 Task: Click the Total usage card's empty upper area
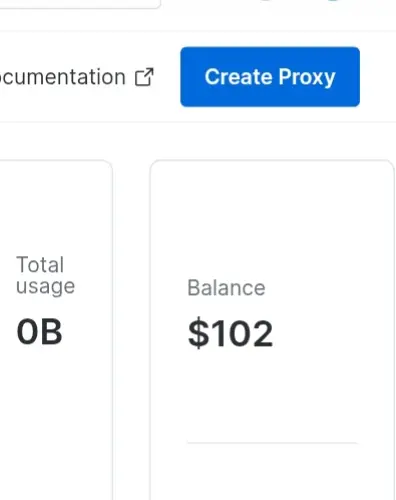click(55, 207)
